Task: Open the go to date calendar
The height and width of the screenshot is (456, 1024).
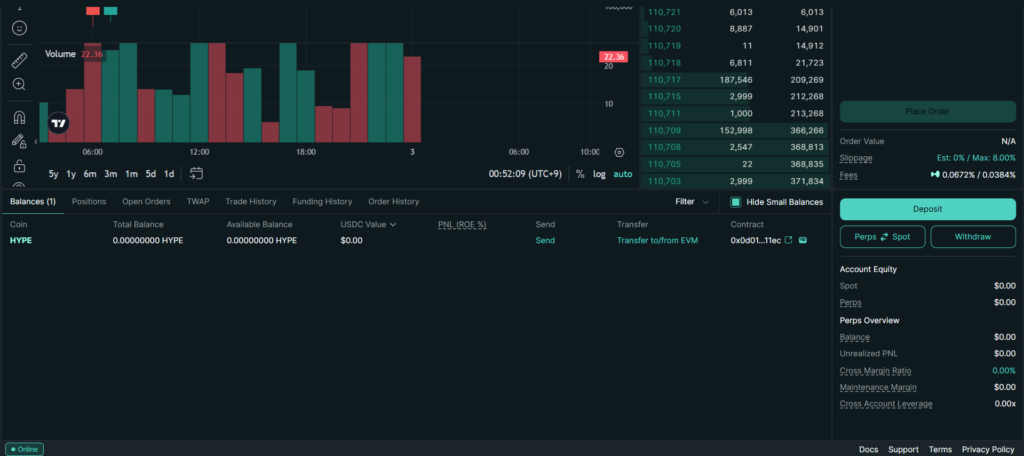Action: [x=196, y=174]
